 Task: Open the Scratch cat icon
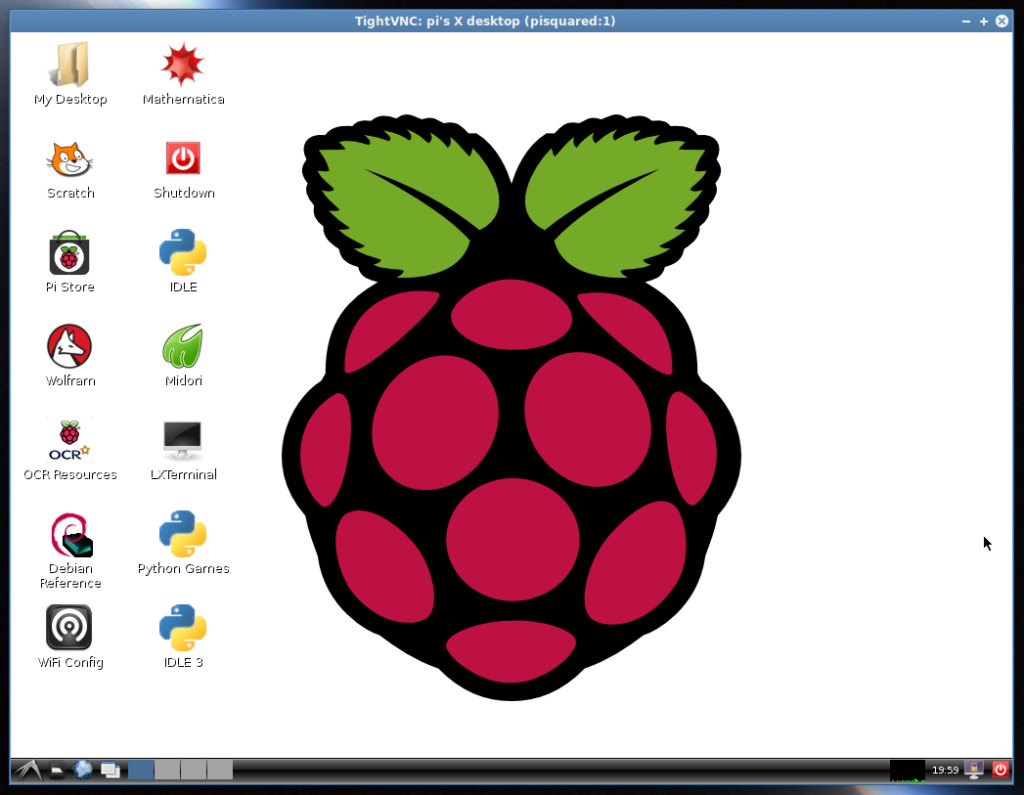tap(70, 159)
